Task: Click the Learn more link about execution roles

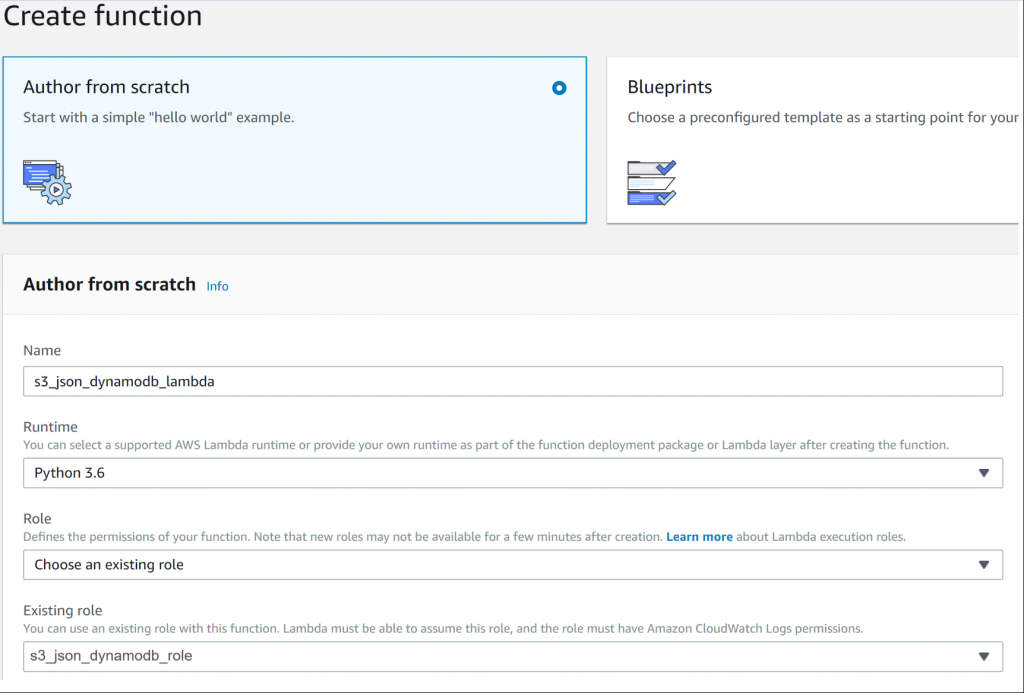Action: pos(699,537)
